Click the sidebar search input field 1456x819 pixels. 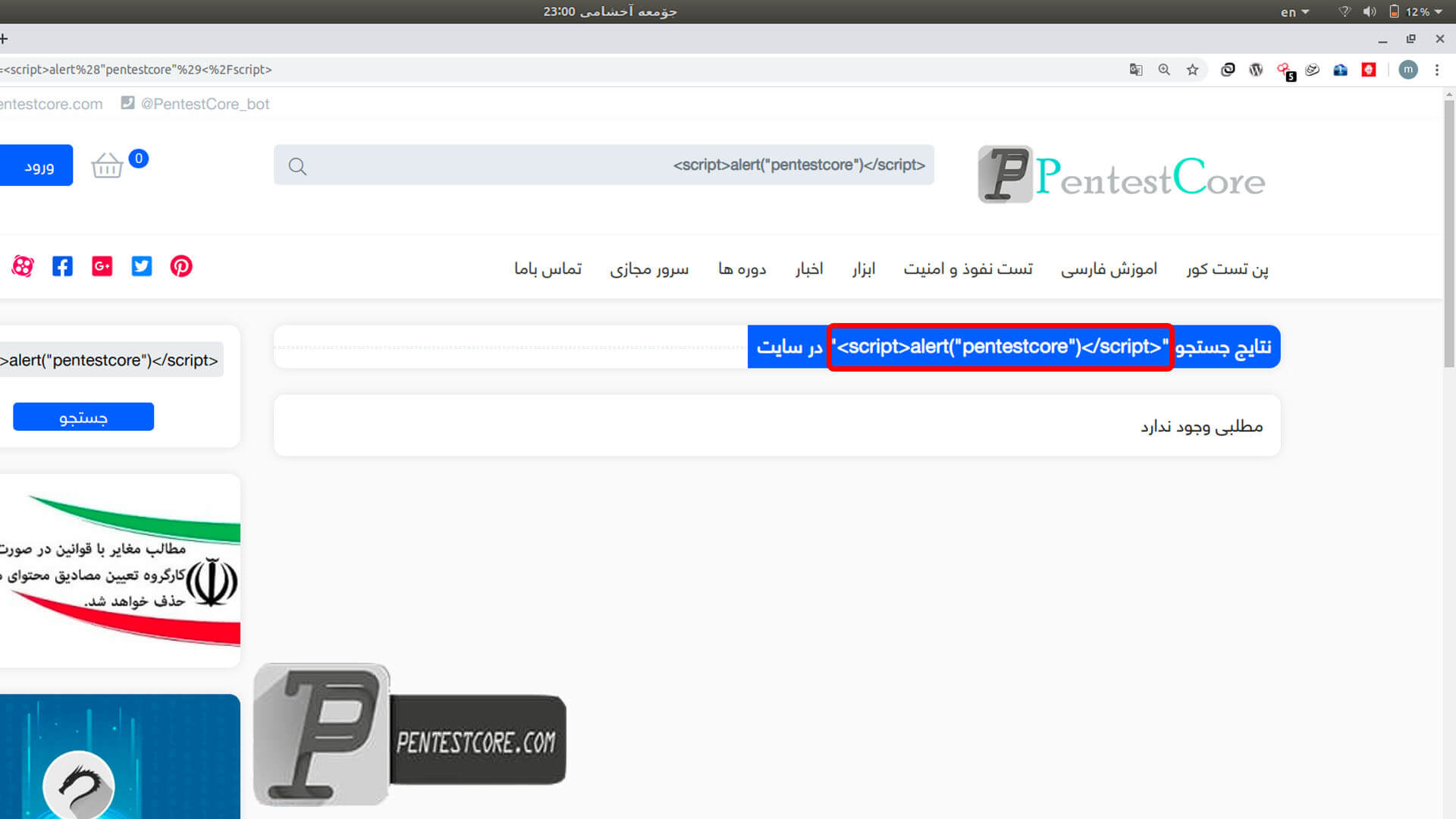coord(111,360)
